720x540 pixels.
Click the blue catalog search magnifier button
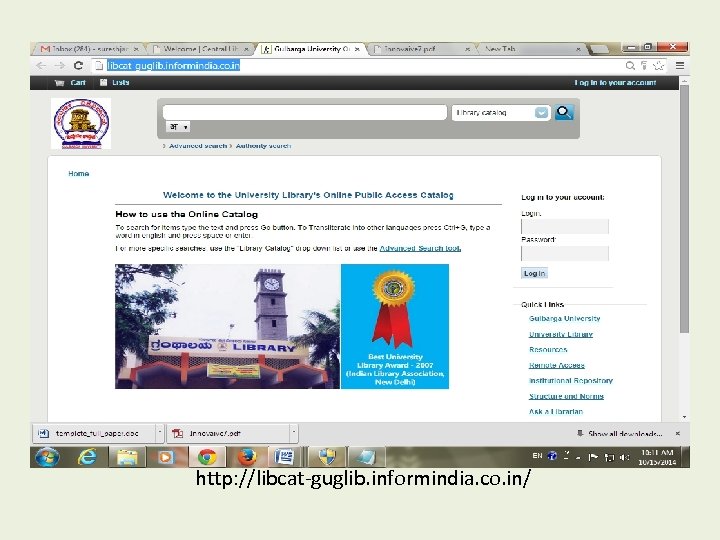[564, 112]
